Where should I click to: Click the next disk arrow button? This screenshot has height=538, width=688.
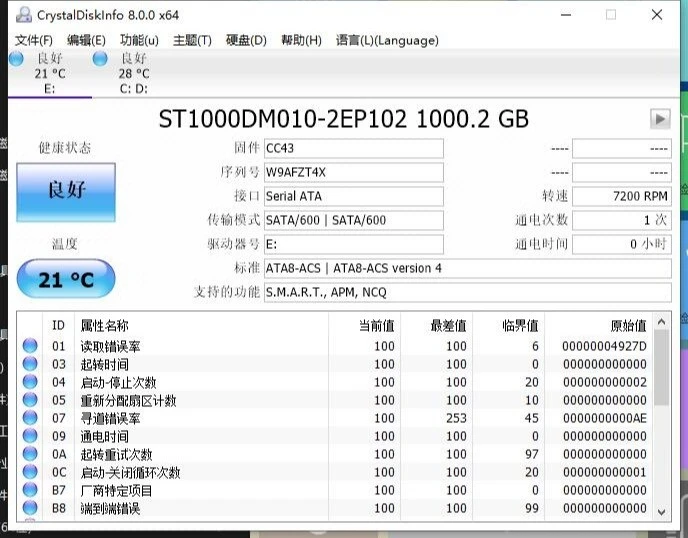point(659,119)
